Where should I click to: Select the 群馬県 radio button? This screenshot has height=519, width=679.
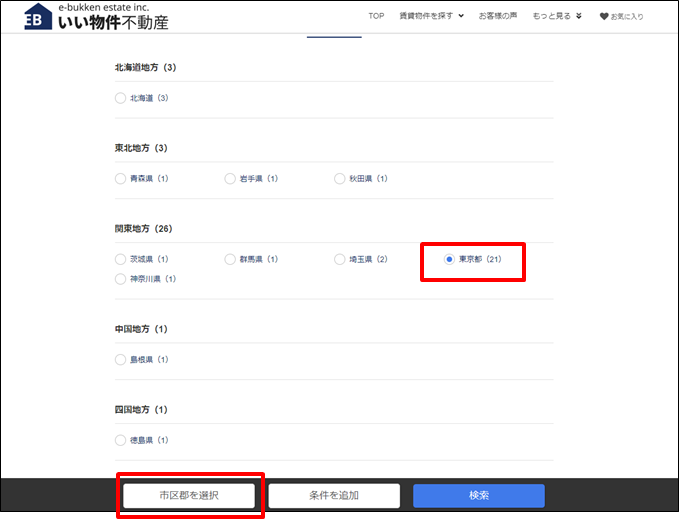tap(230, 259)
